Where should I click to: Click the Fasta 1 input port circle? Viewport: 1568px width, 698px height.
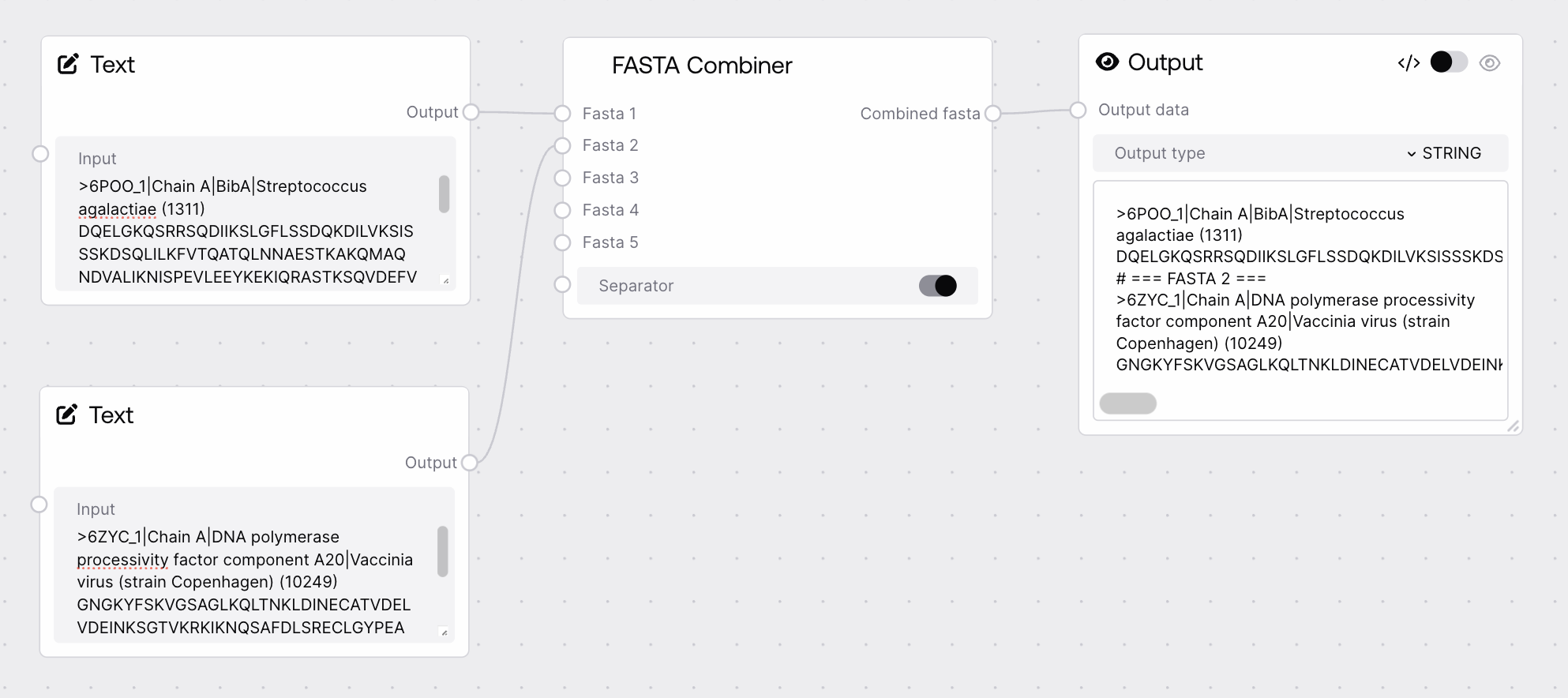pos(562,113)
